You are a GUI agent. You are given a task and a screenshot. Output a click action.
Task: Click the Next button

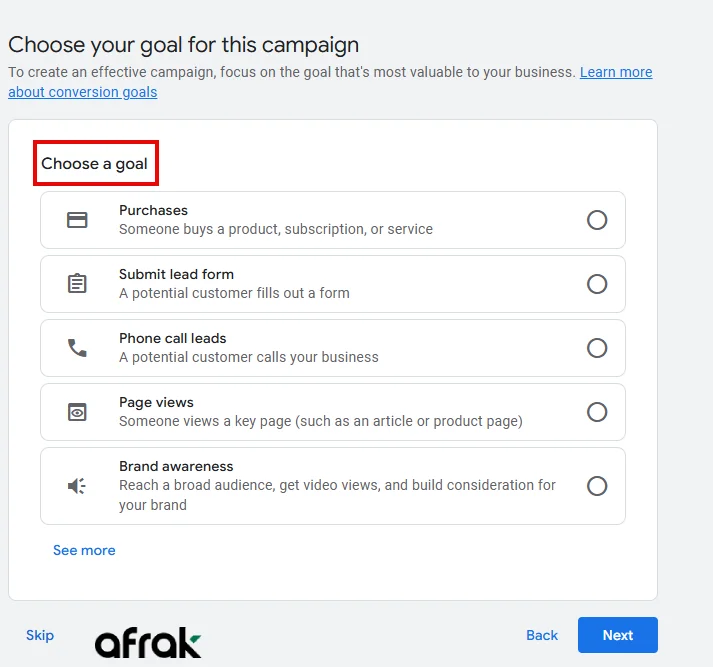(617, 635)
